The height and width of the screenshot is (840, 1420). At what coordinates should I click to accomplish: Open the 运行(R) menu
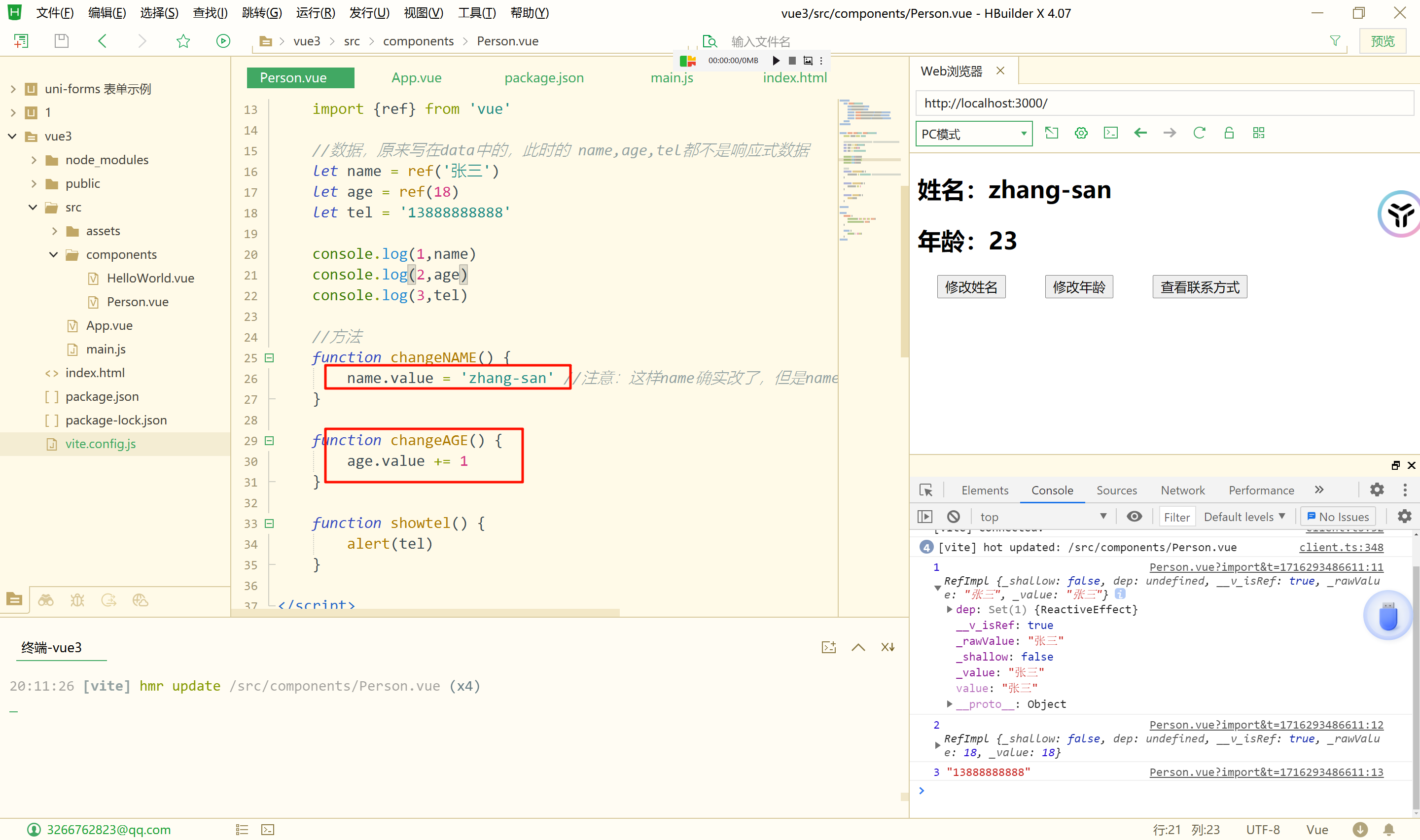click(315, 12)
